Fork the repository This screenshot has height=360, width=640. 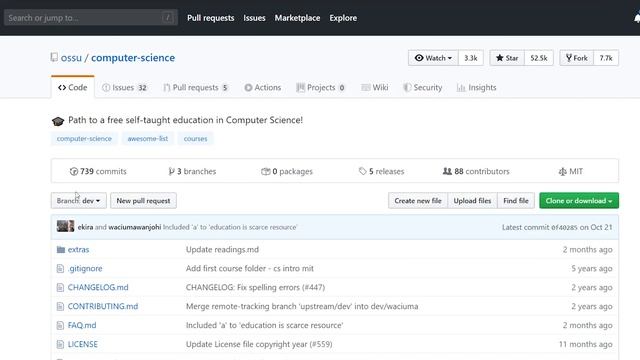577,58
